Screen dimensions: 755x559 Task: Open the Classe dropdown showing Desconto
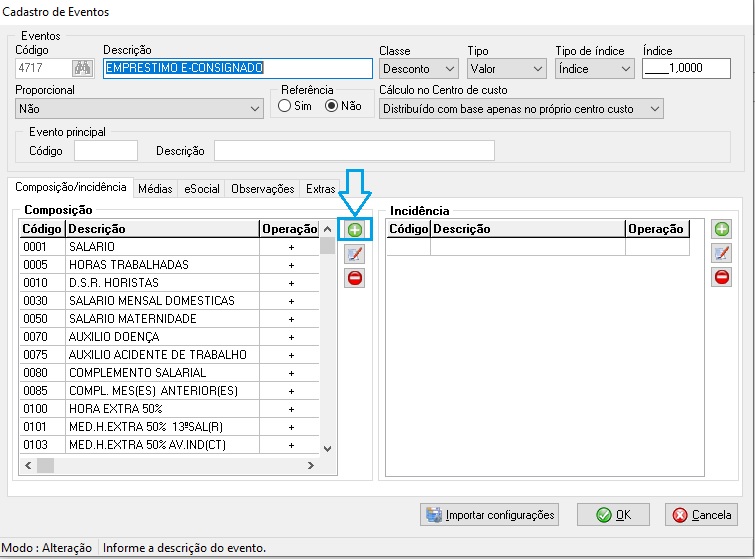click(x=417, y=69)
